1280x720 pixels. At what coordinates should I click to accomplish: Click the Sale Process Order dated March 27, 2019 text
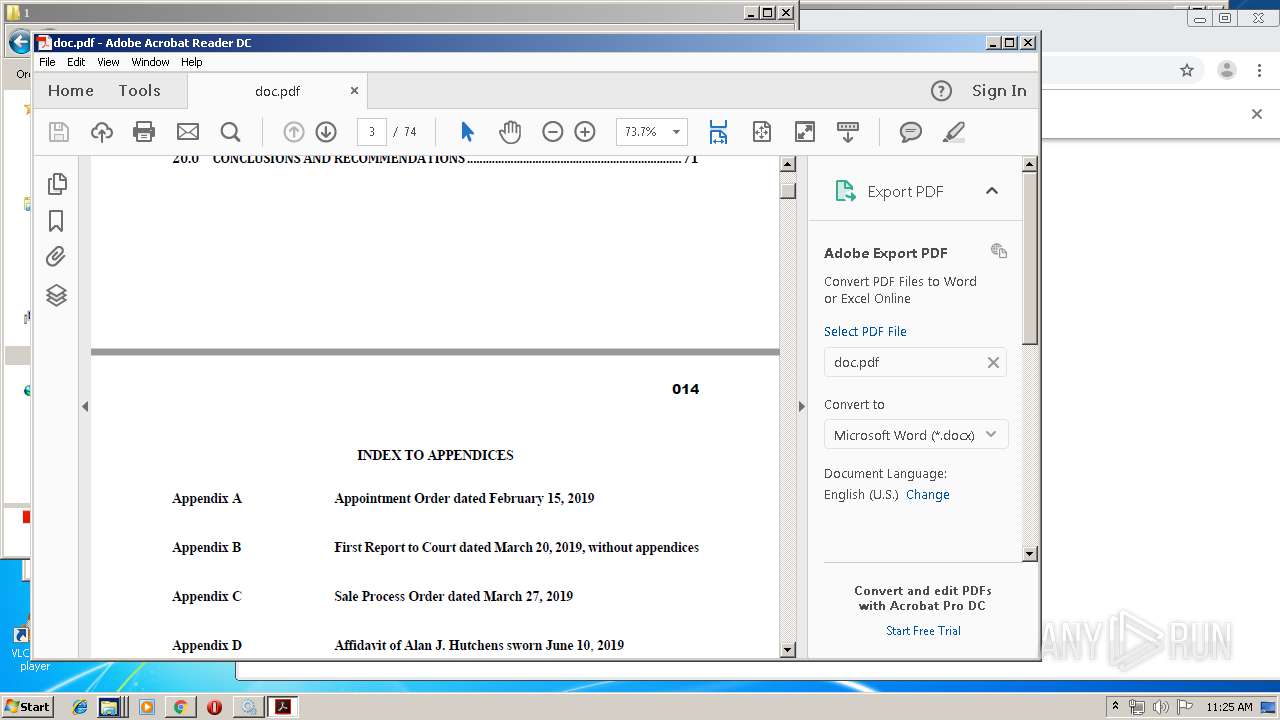(x=453, y=597)
